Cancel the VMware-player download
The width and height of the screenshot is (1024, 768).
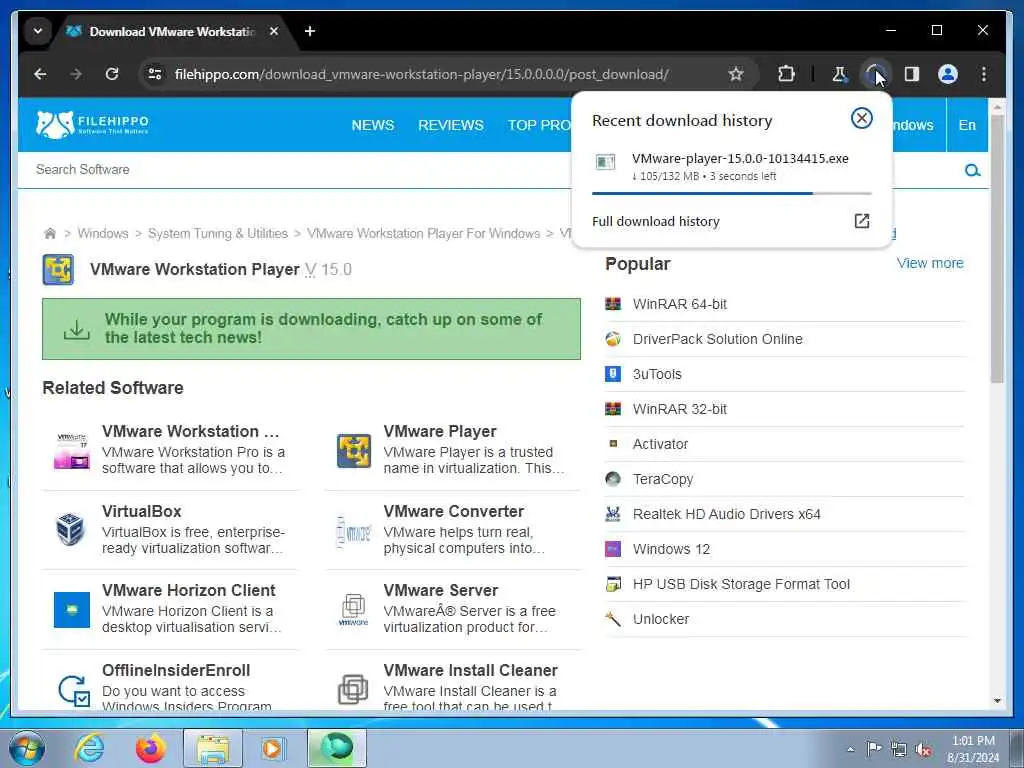862,118
